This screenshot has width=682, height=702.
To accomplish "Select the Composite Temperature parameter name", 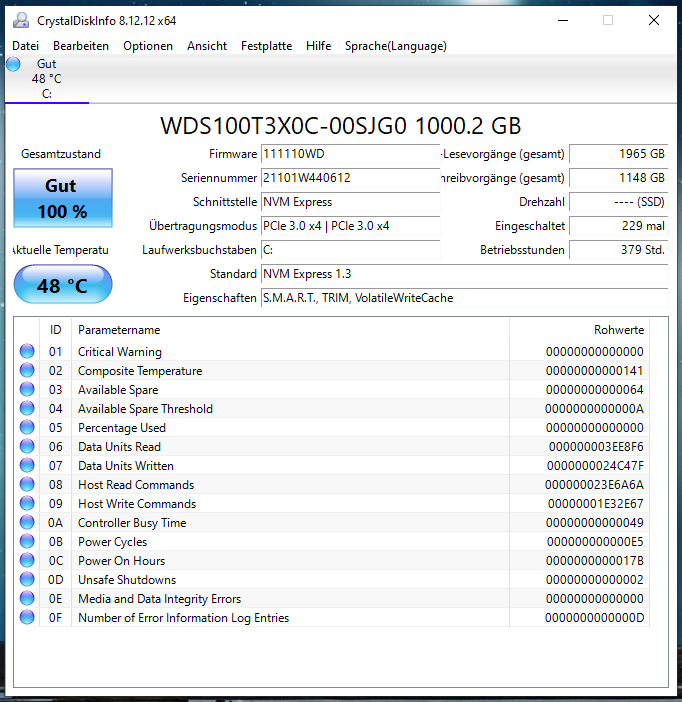I will coord(140,371).
